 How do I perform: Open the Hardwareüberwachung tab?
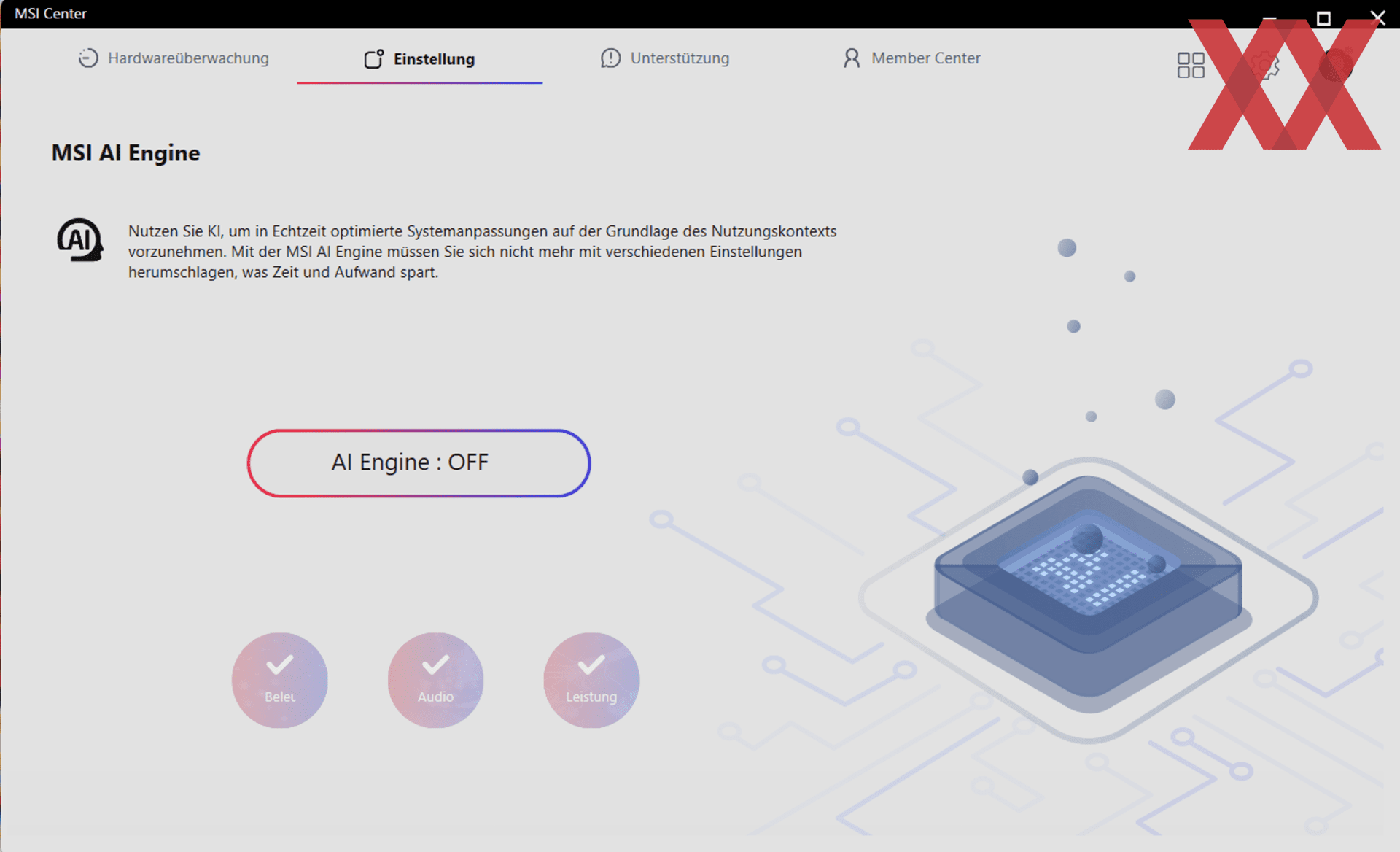(174, 58)
